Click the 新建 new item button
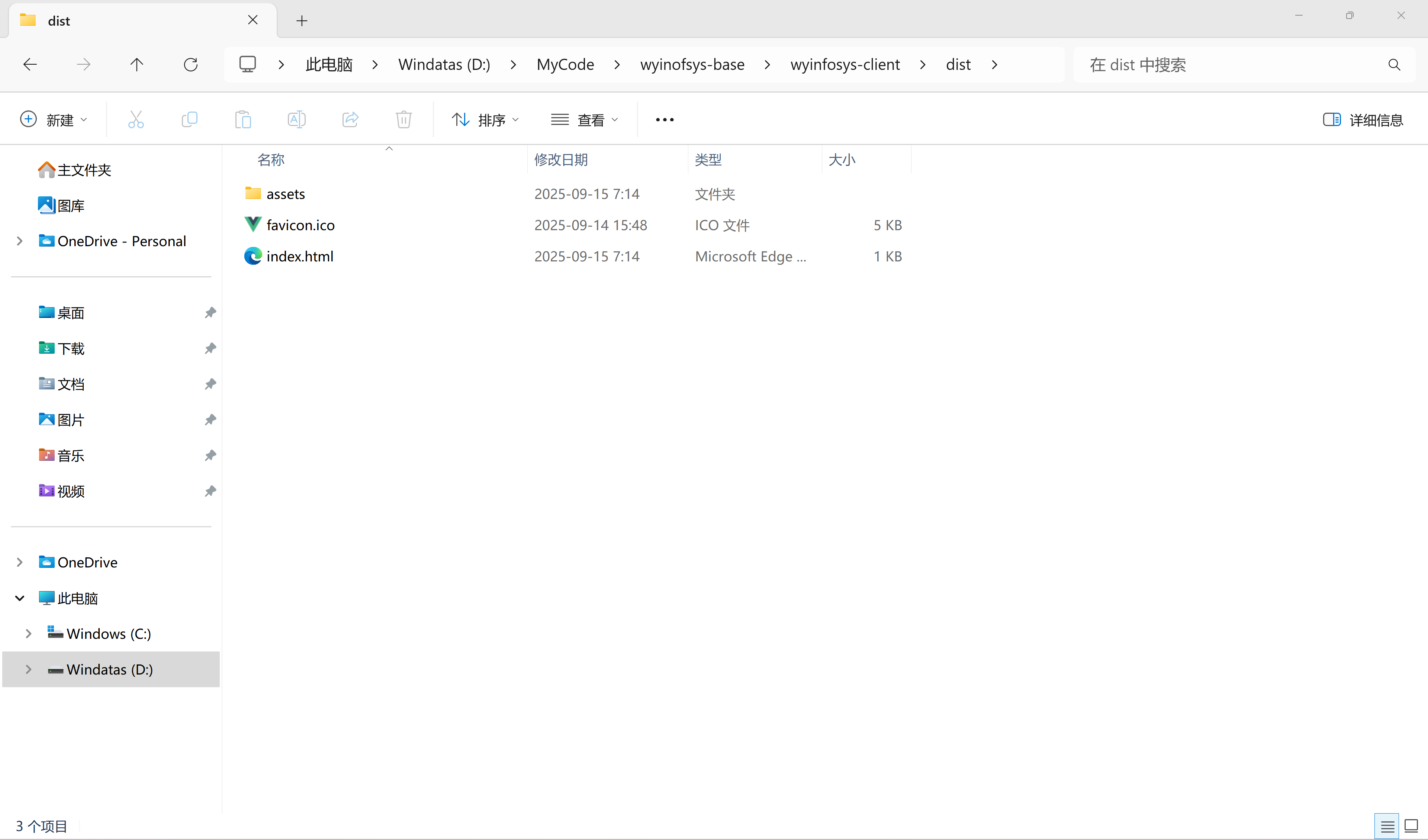 [x=54, y=120]
